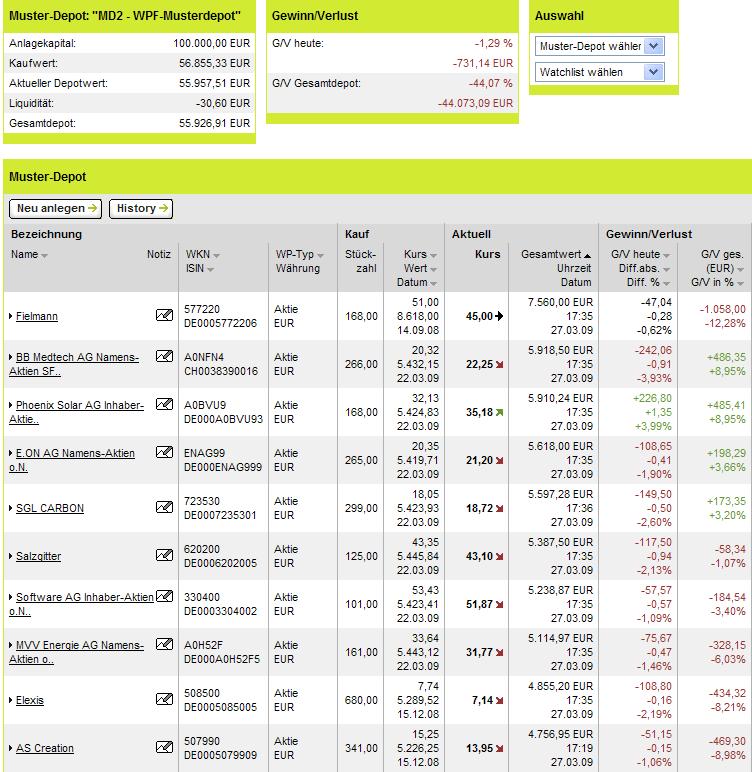Screen dimensions: 752x772
Task: Sort by WP-Typ column arrow
Action: 320,256
